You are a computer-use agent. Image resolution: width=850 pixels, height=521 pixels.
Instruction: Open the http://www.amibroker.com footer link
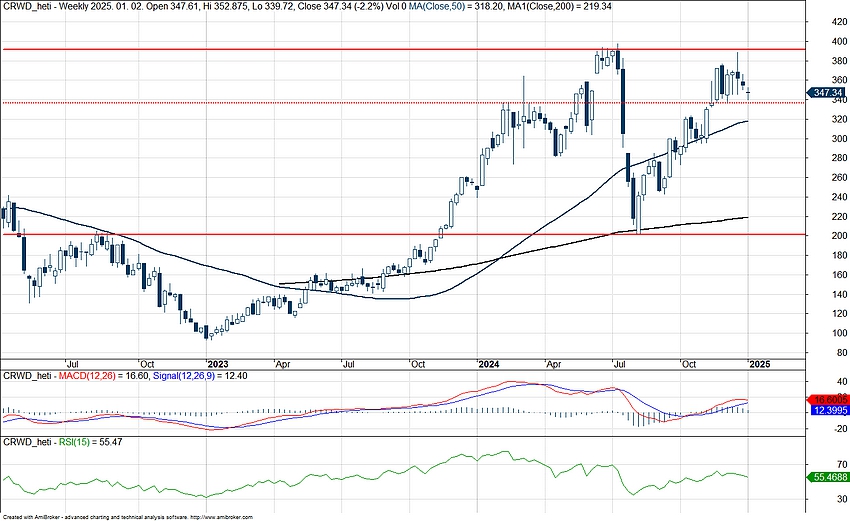click(x=222, y=517)
